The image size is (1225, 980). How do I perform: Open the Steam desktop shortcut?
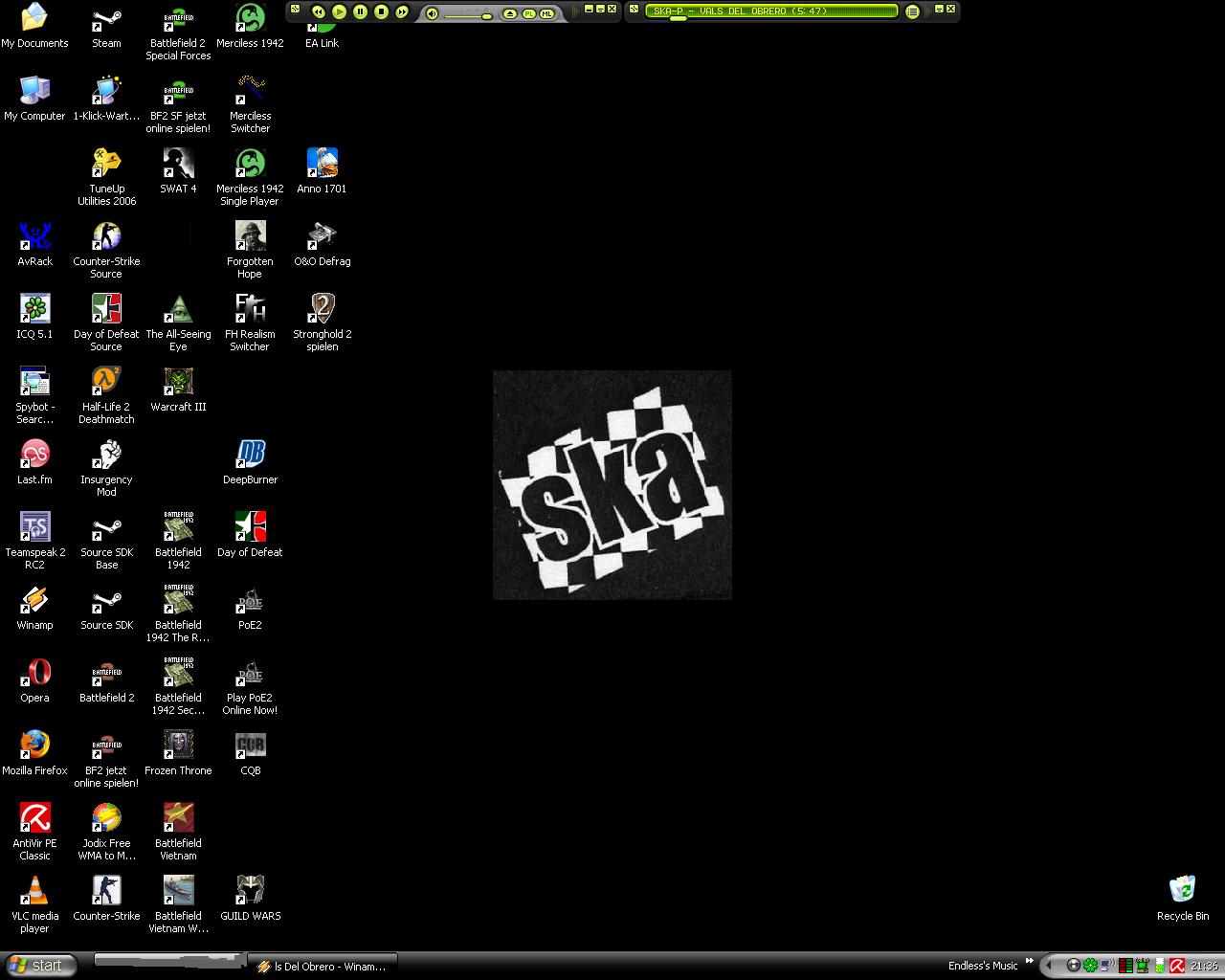click(106, 26)
